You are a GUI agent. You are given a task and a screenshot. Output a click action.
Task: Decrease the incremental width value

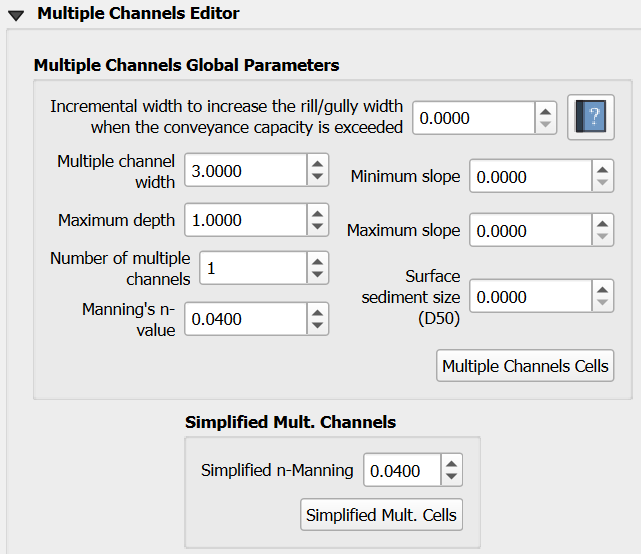point(545,125)
